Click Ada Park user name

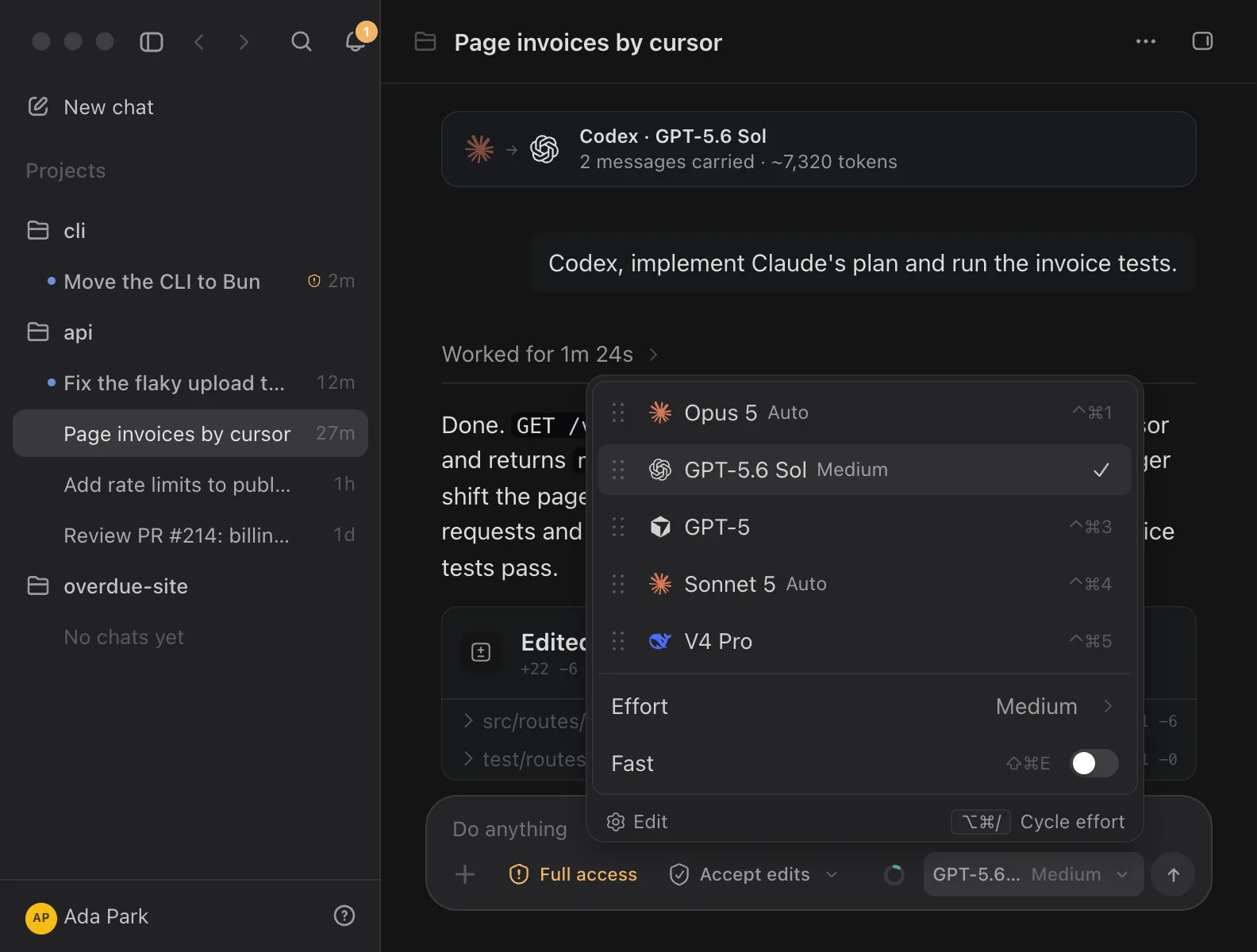pos(106,916)
